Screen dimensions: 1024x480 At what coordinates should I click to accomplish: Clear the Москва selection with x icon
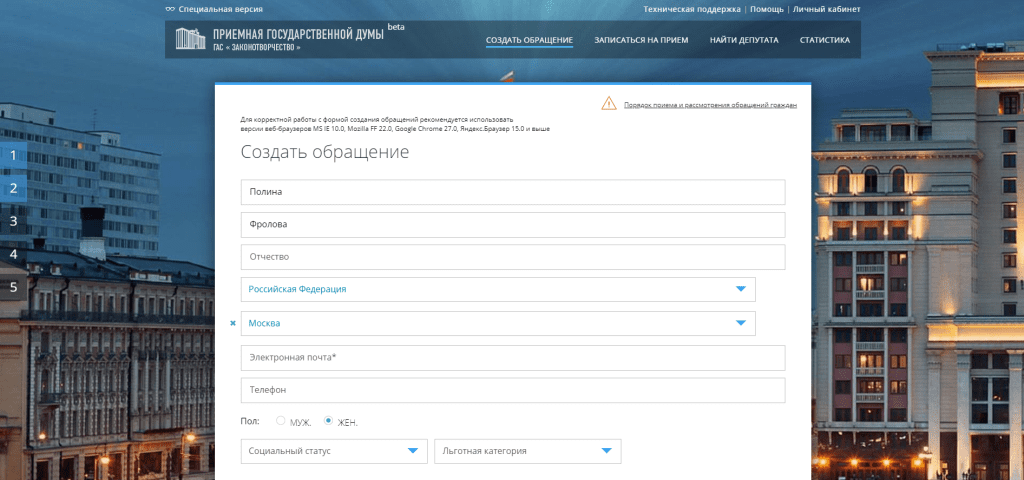pos(233,323)
